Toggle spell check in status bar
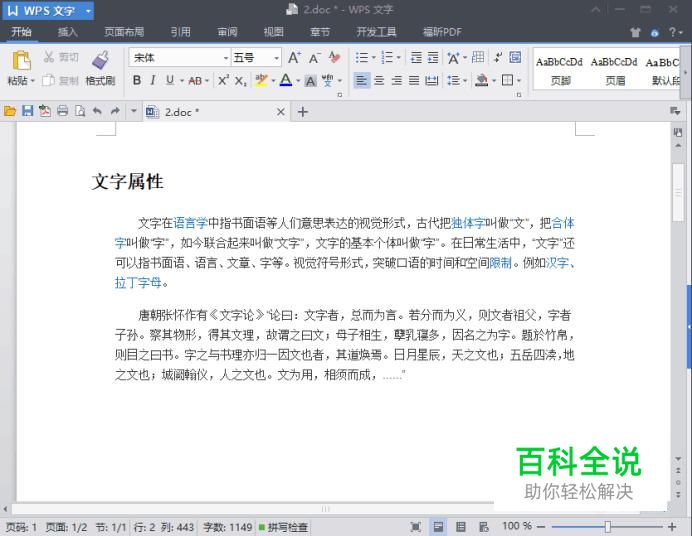 [x=283, y=527]
